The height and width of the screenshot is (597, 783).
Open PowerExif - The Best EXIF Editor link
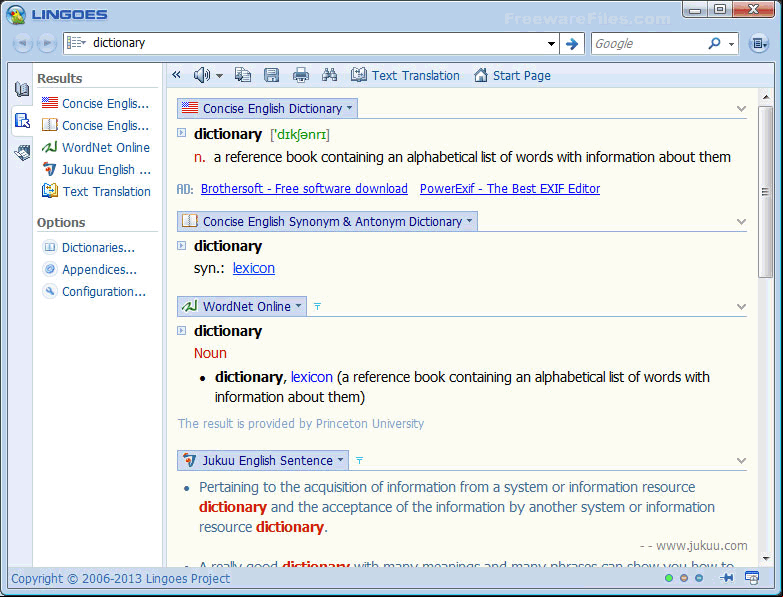point(510,189)
